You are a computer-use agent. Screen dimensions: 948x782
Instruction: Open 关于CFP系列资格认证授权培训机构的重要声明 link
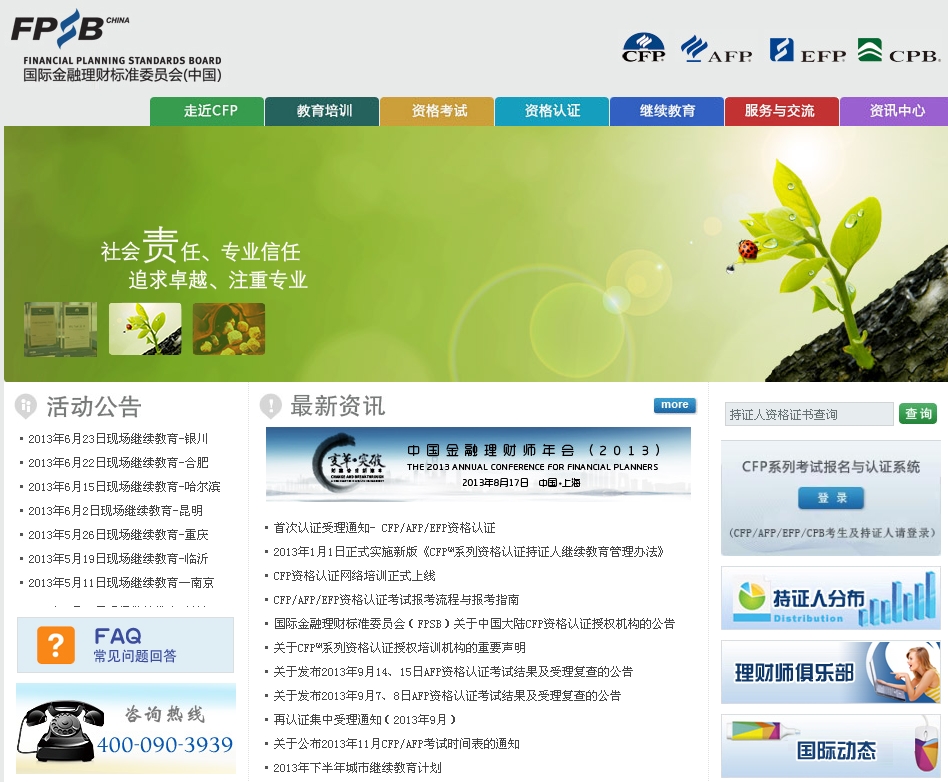399,648
